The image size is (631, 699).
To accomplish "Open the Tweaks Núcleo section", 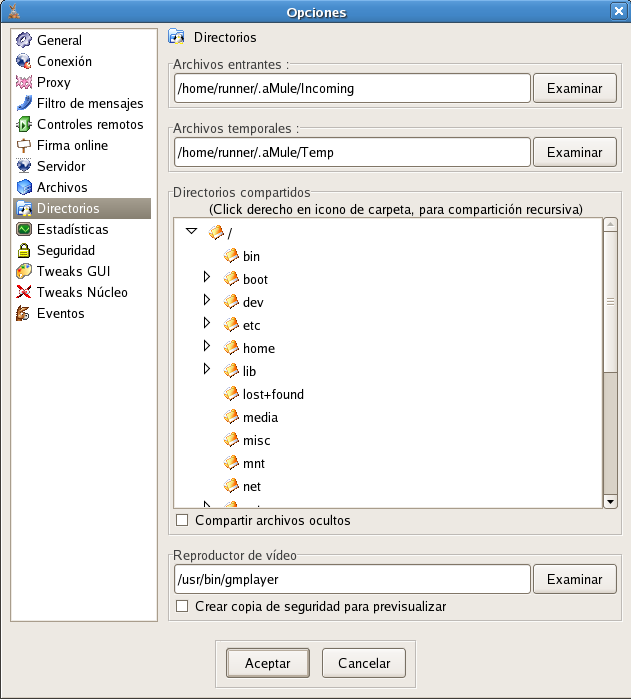I will (82, 293).
